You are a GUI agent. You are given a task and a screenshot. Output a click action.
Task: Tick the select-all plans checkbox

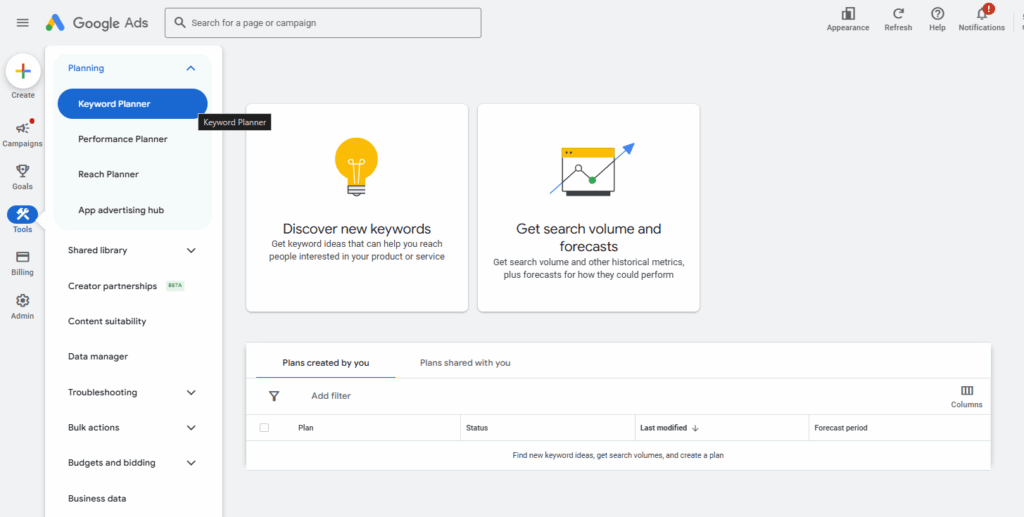pyautogui.click(x=264, y=428)
